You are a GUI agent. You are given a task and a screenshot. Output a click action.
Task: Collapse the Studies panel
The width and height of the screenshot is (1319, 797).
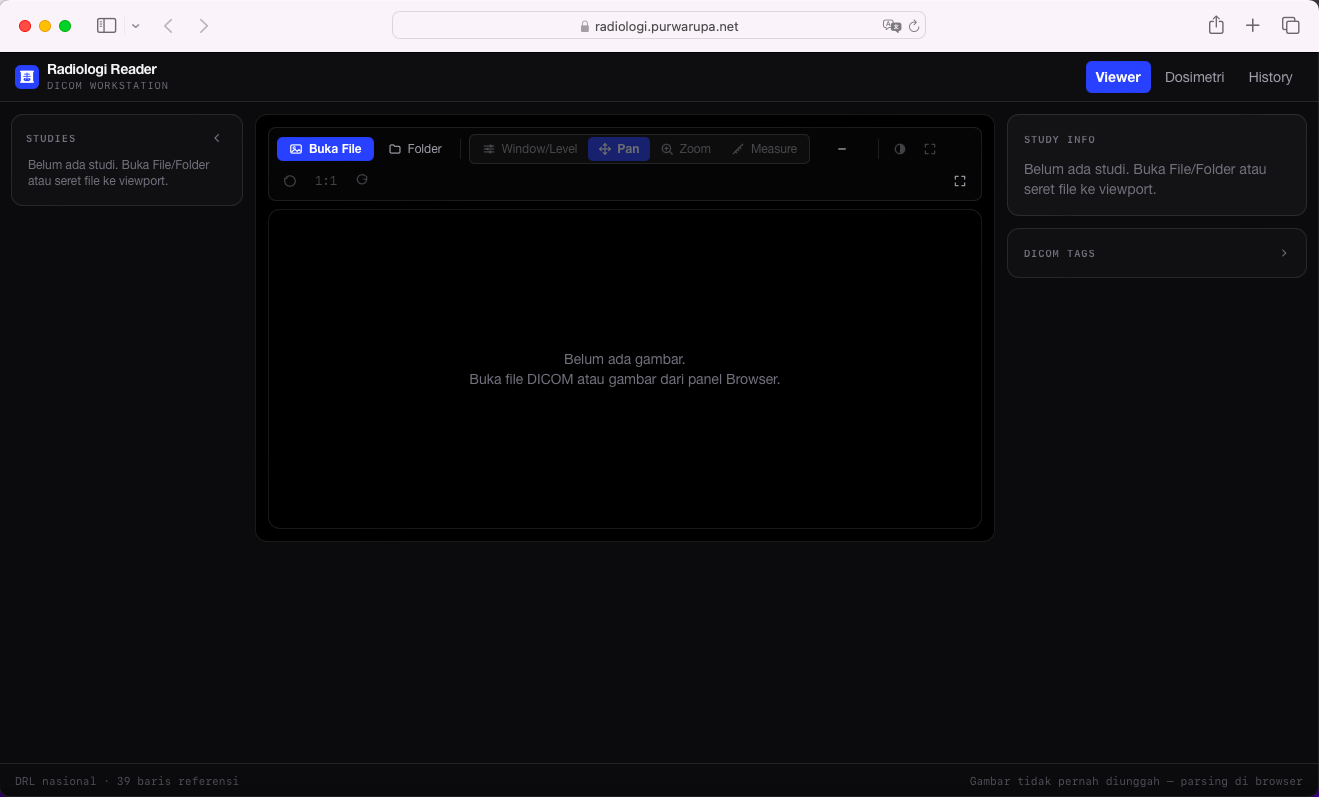217,138
